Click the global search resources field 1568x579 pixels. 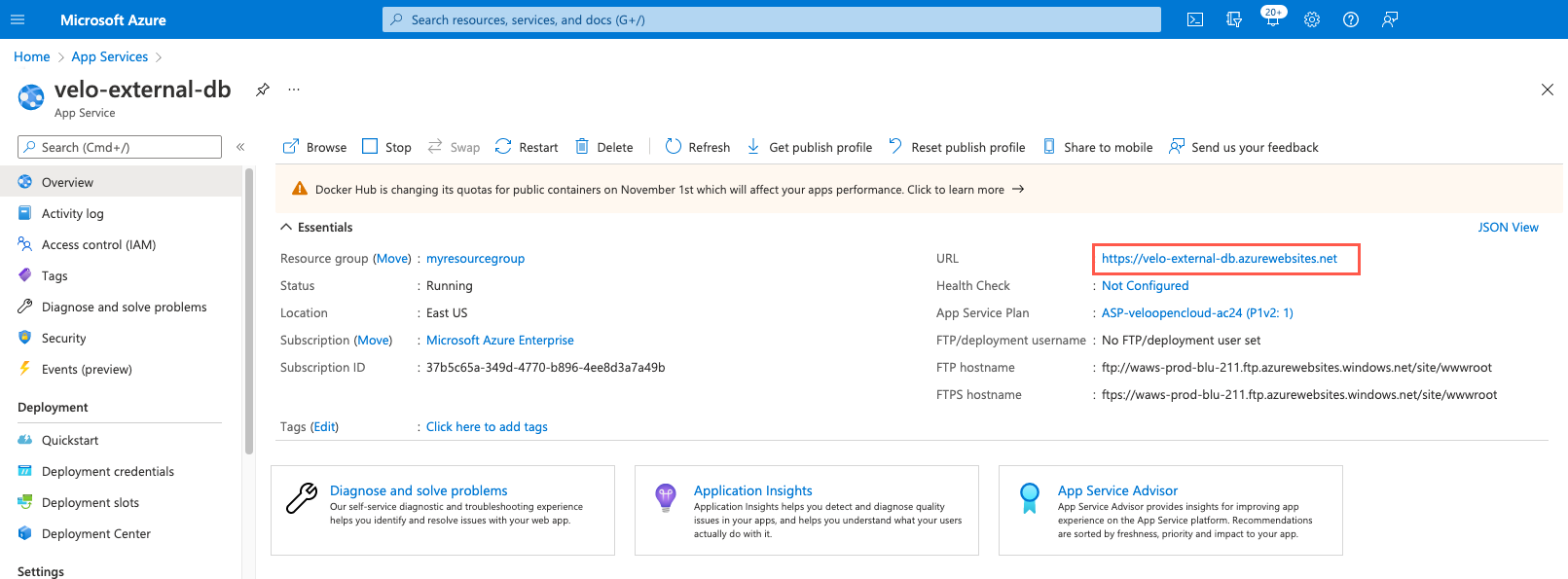(x=772, y=19)
